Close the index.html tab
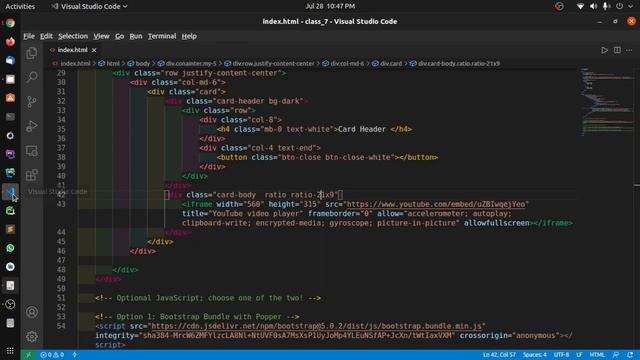 coord(94,50)
